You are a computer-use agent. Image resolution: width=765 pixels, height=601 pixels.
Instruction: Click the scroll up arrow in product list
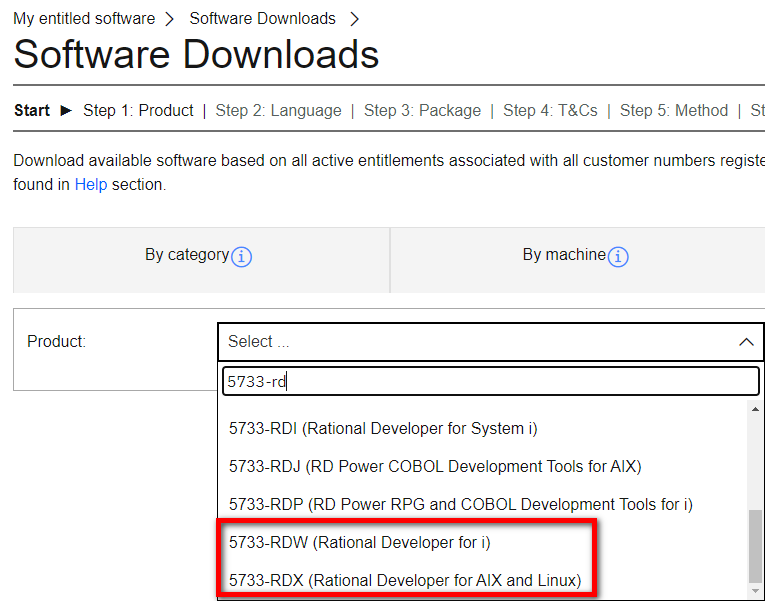coord(755,409)
